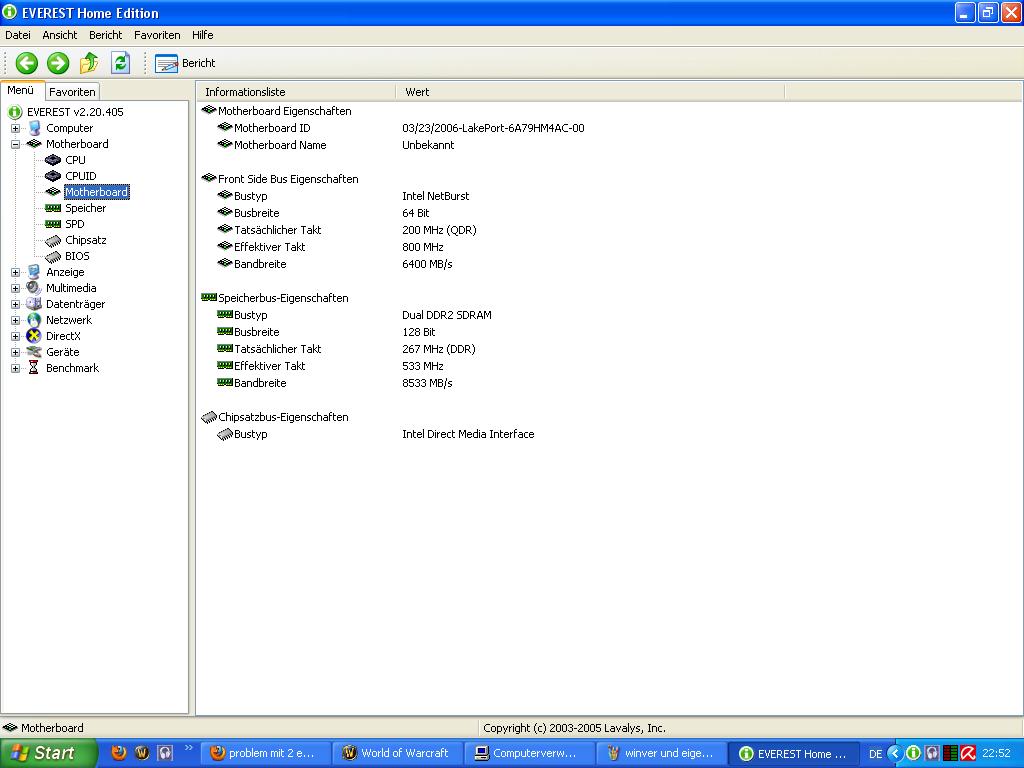Click the SPD memory module icon
The height and width of the screenshot is (768, 1024).
coord(53,224)
